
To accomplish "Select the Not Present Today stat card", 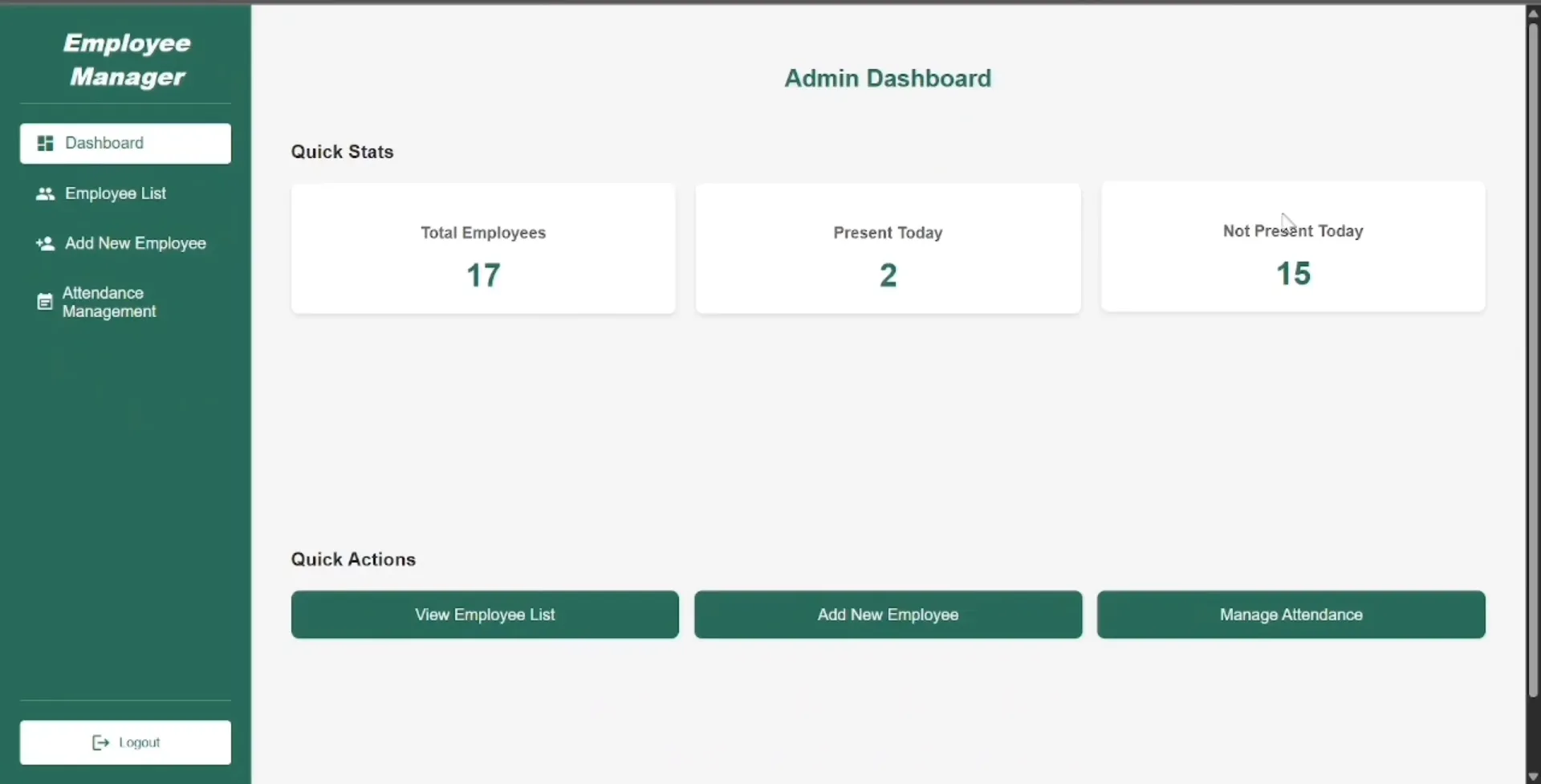I will [x=1292, y=247].
